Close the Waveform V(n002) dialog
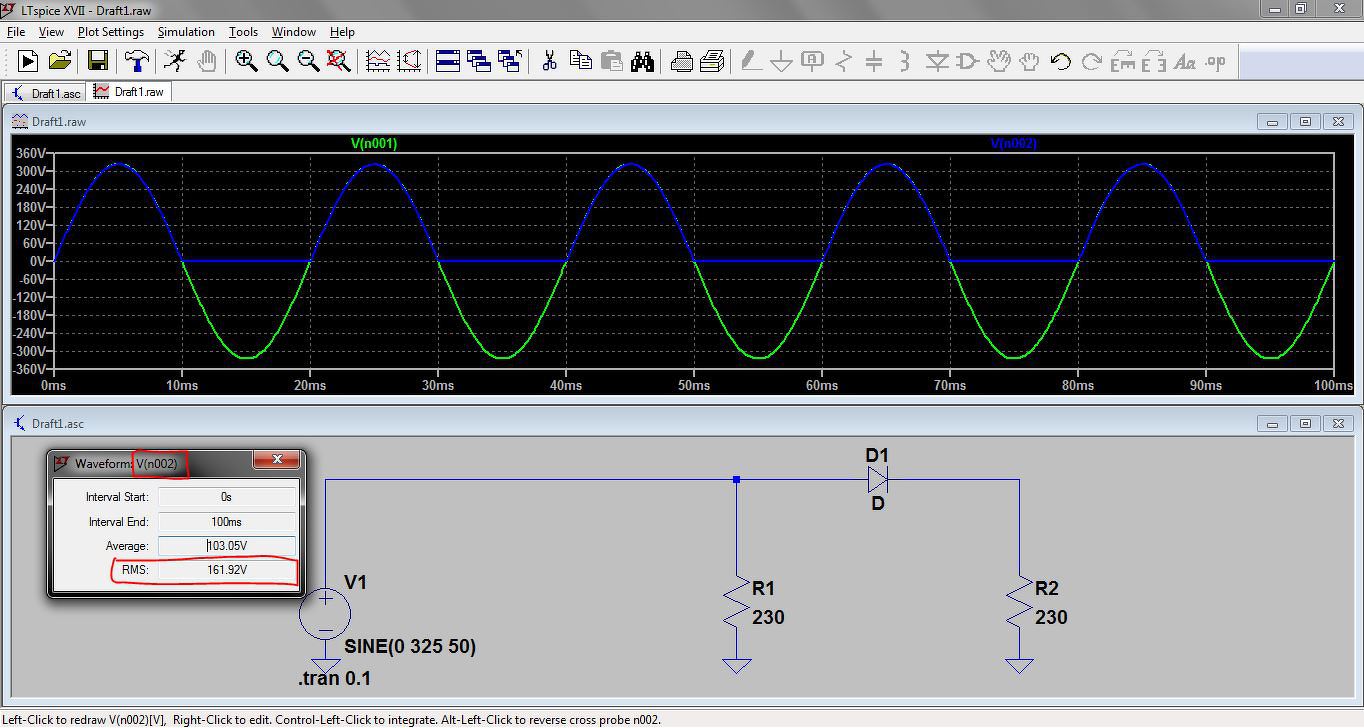Image resolution: width=1364 pixels, height=728 pixels. [x=276, y=460]
